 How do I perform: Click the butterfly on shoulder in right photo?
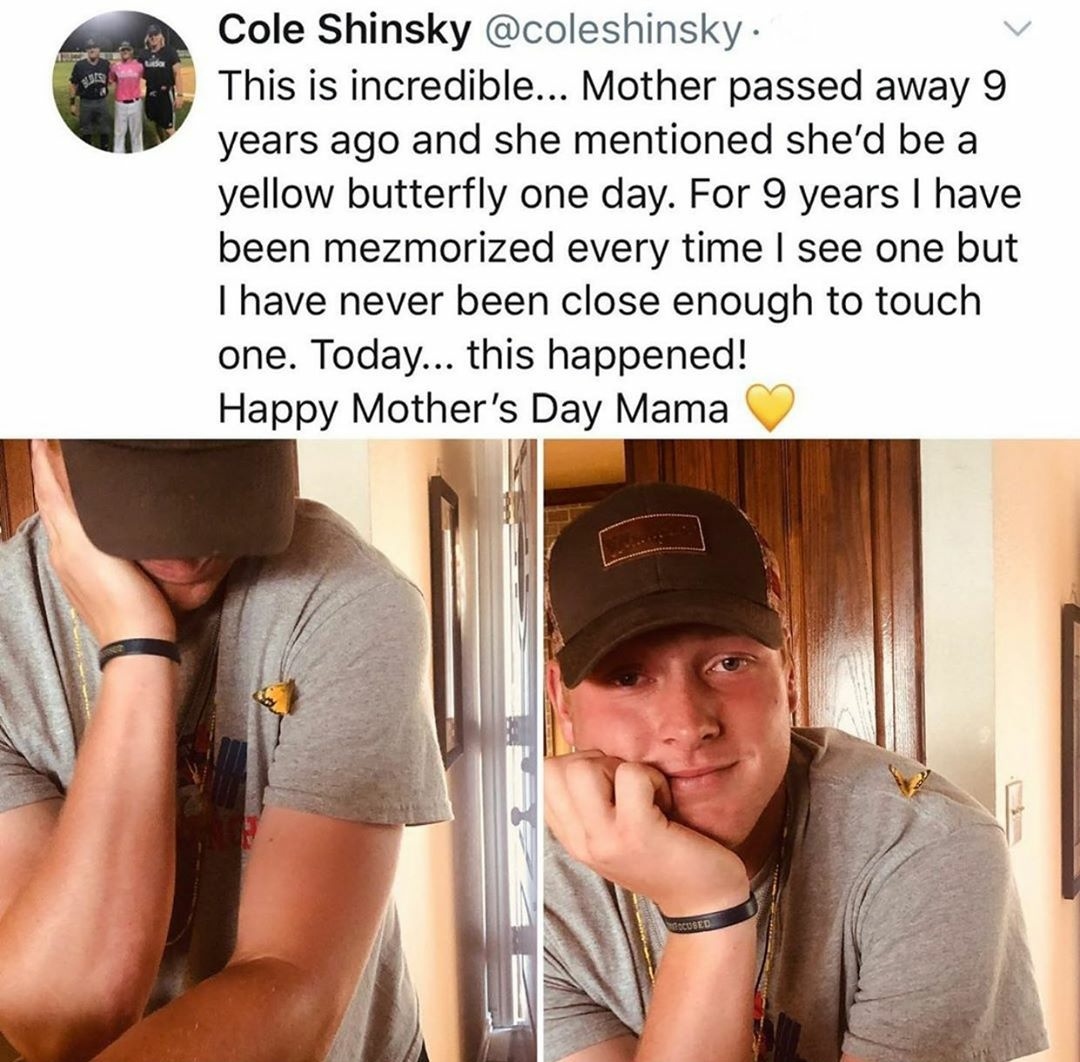pyautogui.click(x=908, y=782)
